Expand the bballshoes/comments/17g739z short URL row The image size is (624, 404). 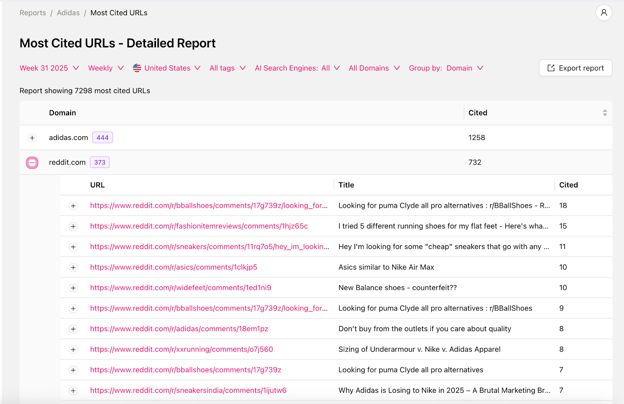(73, 370)
